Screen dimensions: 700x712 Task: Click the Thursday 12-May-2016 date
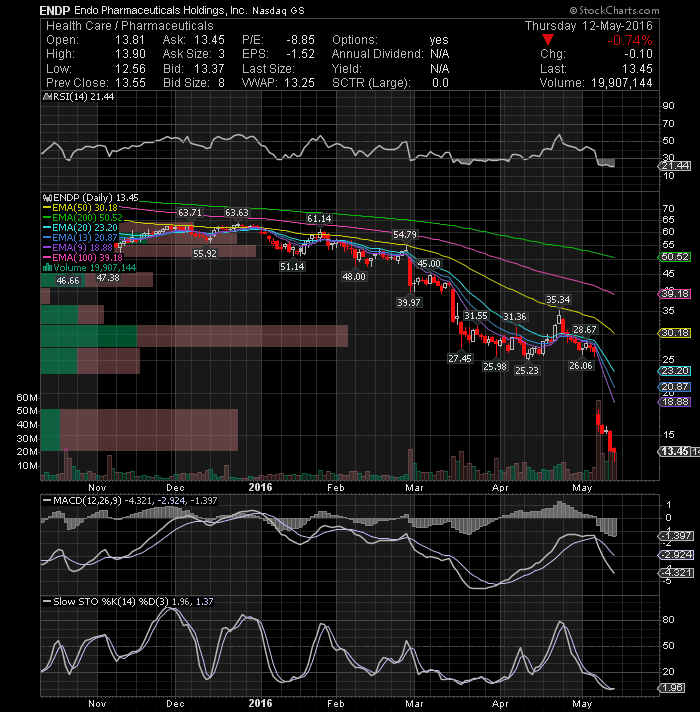pyautogui.click(x=588, y=26)
